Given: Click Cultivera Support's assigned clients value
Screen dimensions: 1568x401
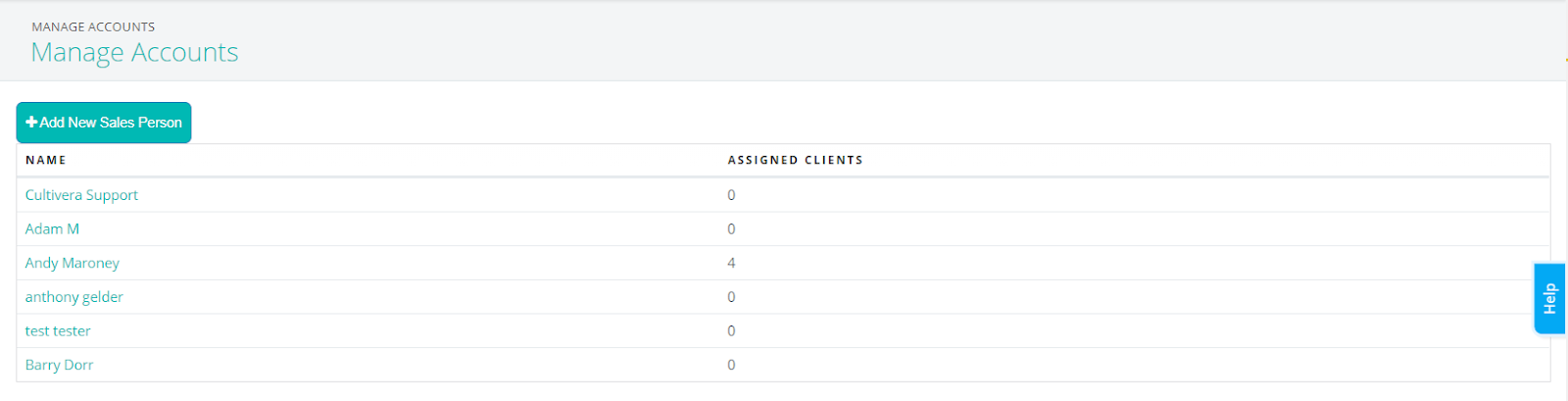Looking at the screenshot, I should tap(731, 195).
